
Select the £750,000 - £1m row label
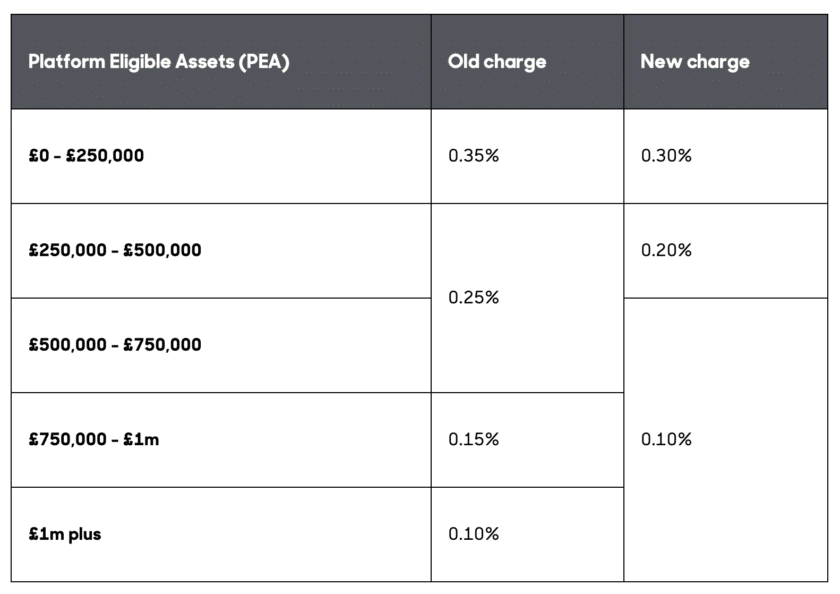pos(94,440)
